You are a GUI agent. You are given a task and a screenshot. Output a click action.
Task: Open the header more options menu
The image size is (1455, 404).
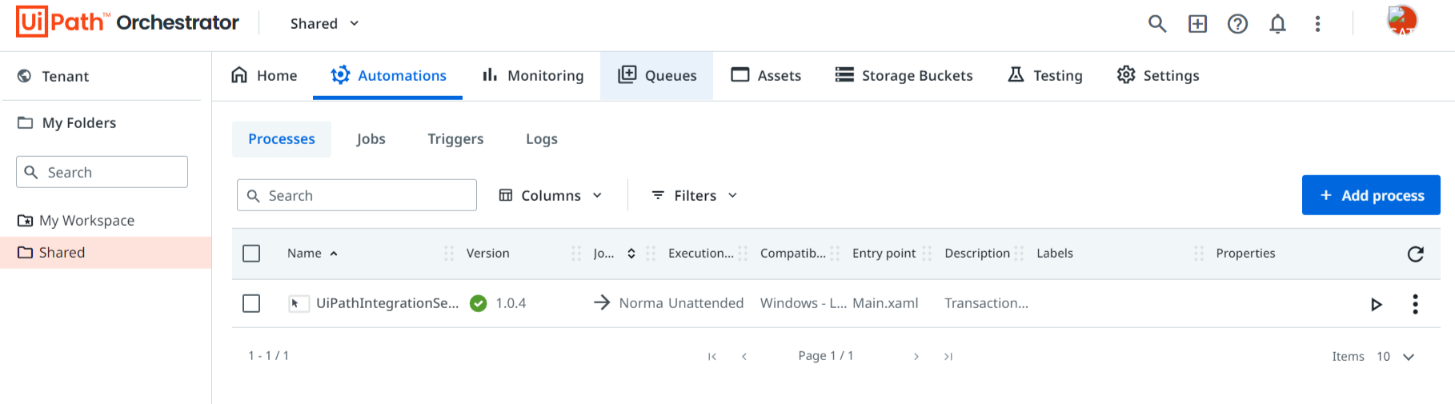[x=1317, y=24]
